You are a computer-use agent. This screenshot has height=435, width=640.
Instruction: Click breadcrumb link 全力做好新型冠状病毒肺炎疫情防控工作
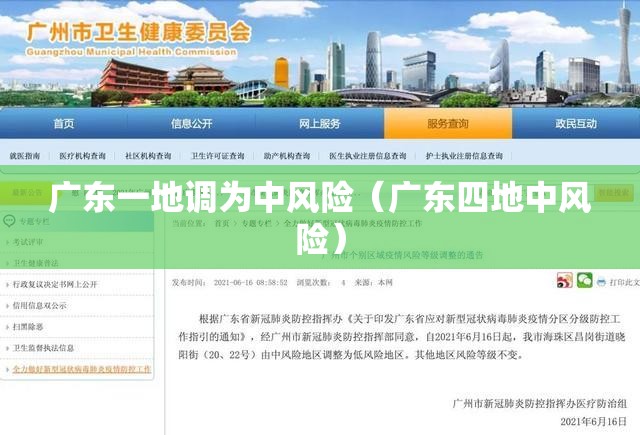(x=353, y=223)
